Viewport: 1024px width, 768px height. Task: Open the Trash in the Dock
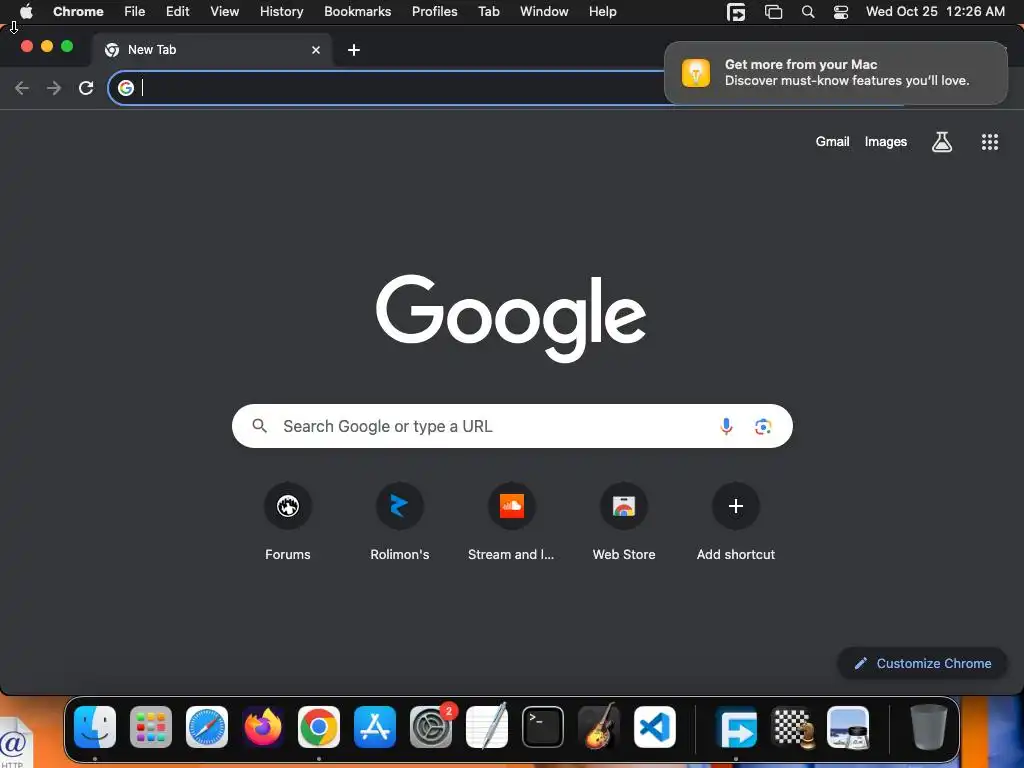[x=929, y=727]
